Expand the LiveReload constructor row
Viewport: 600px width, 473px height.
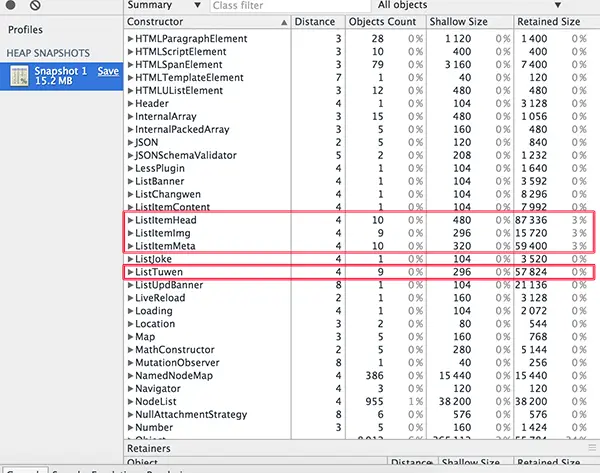[x=130, y=298]
